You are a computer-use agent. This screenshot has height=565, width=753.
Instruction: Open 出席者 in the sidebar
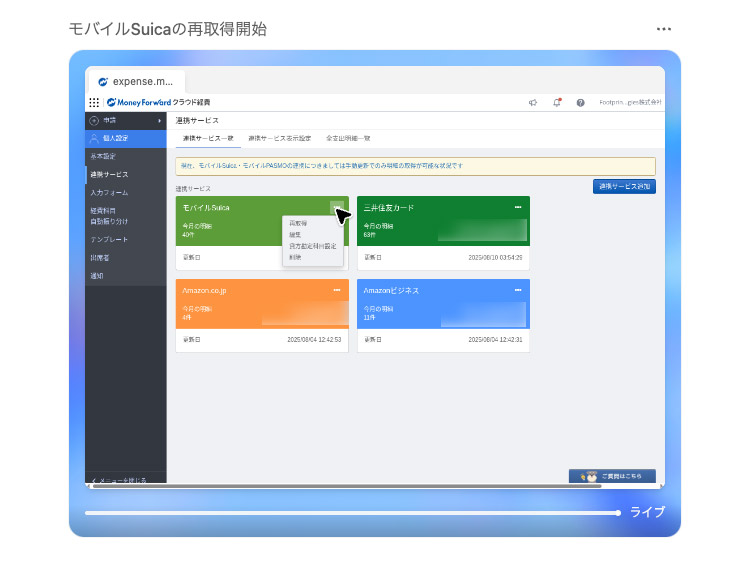pos(126,257)
